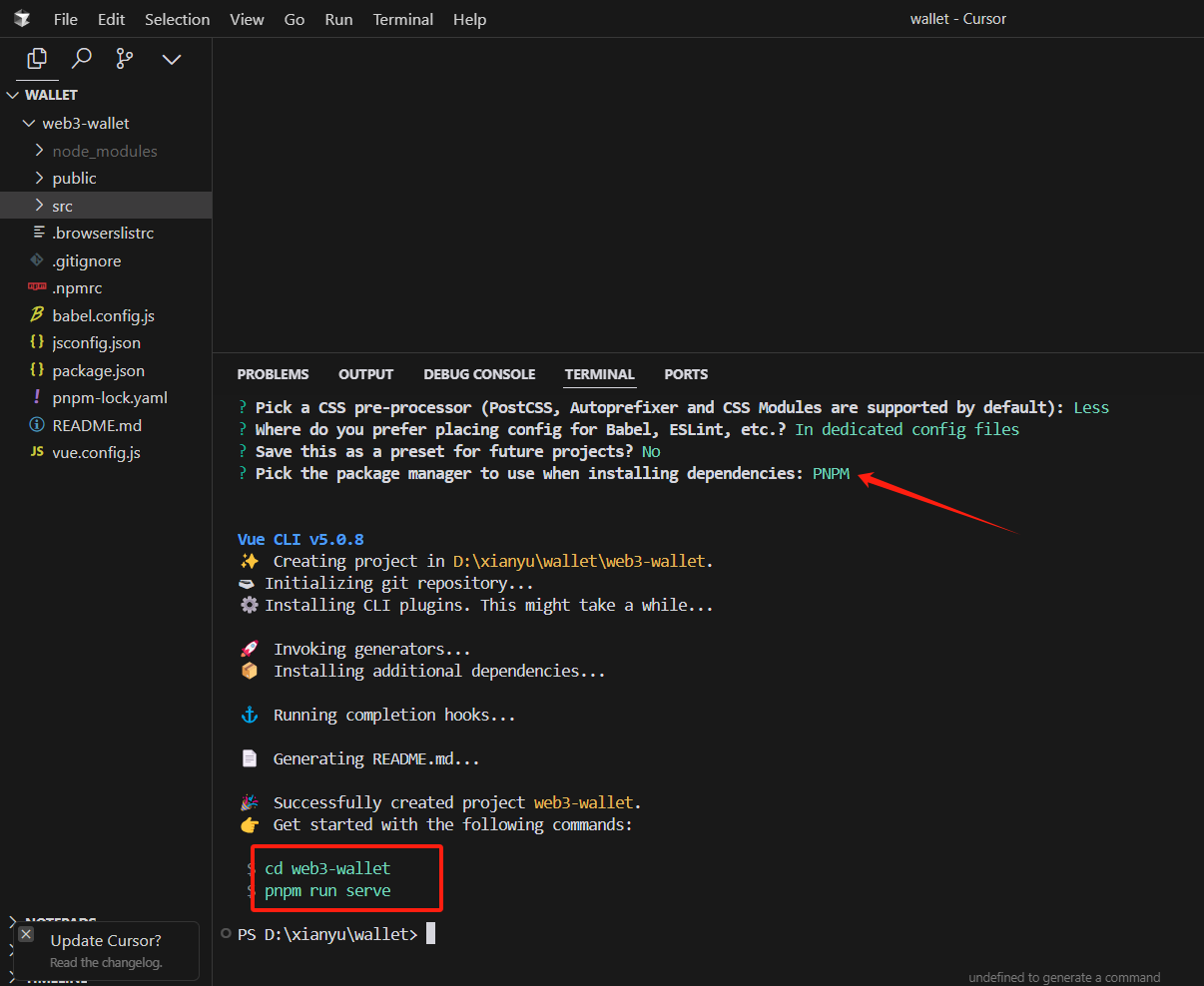The image size is (1204, 986).
Task: Open the Terminal menu
Action: (403, 19)
